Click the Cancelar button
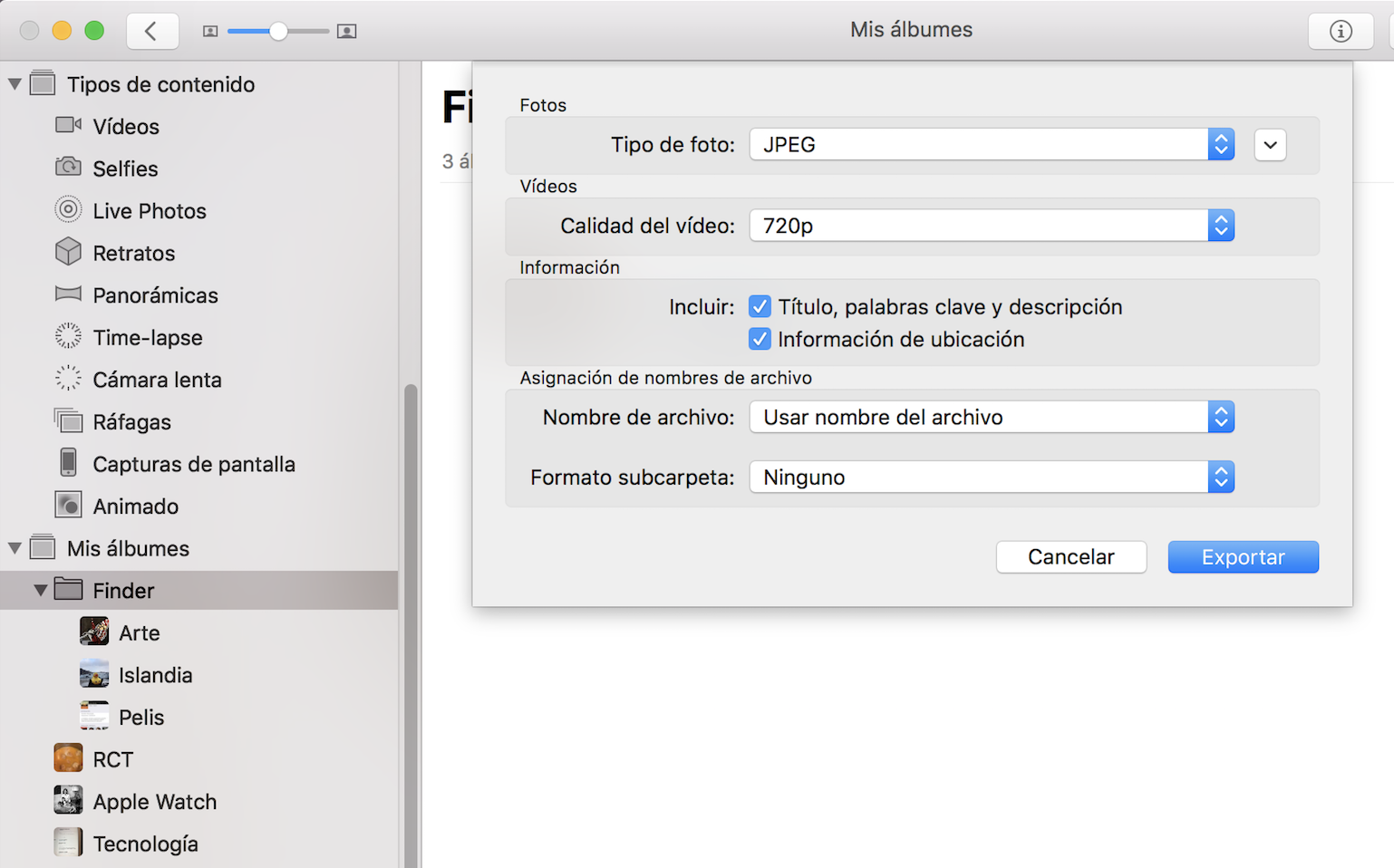The width and height of the screenshot is (1394, 868). click(1070, 557)
